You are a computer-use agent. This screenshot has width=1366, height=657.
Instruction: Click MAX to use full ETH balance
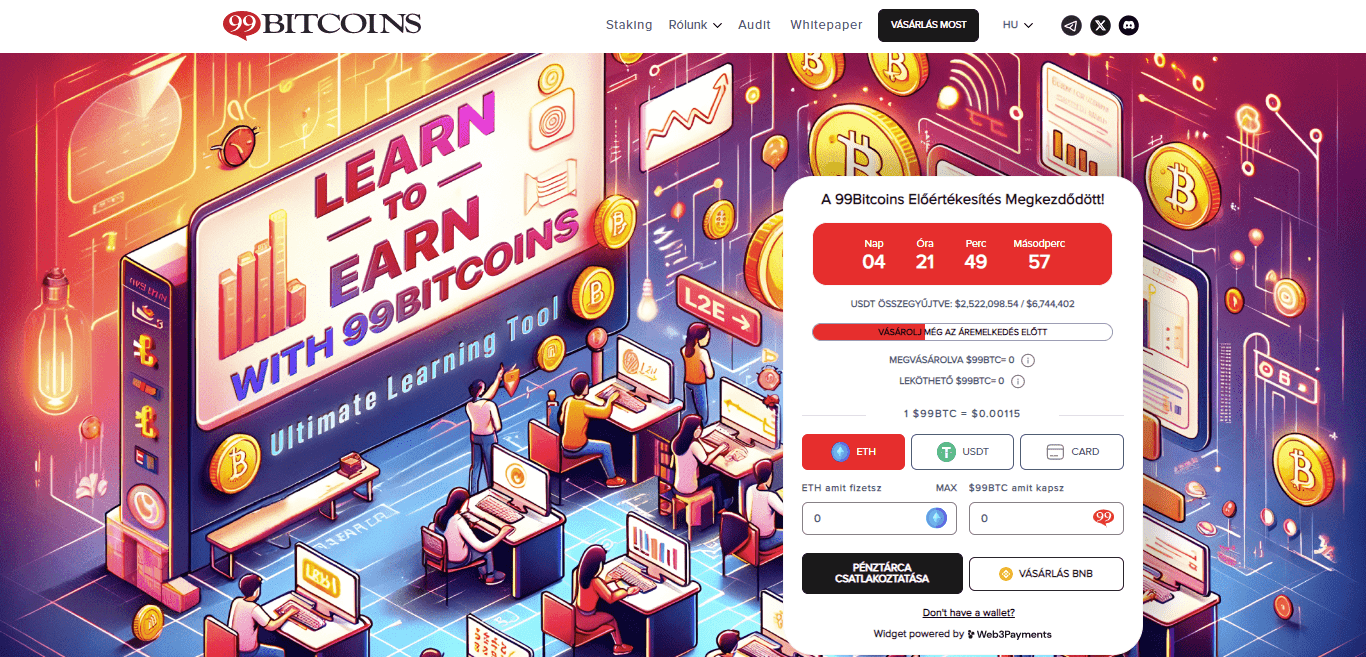click(946, 488)
